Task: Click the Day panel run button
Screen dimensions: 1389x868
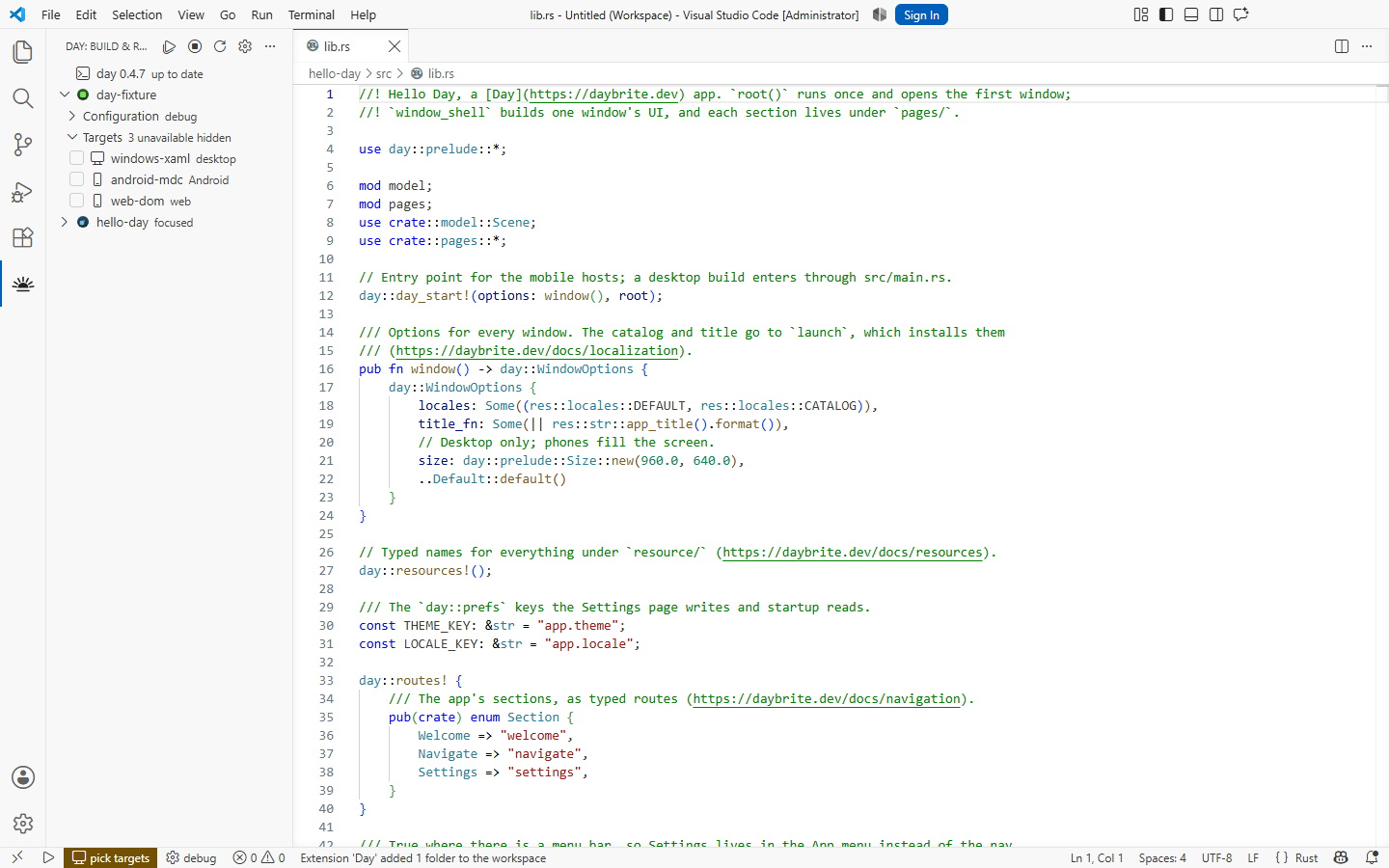Action: [x=170, y=46]
